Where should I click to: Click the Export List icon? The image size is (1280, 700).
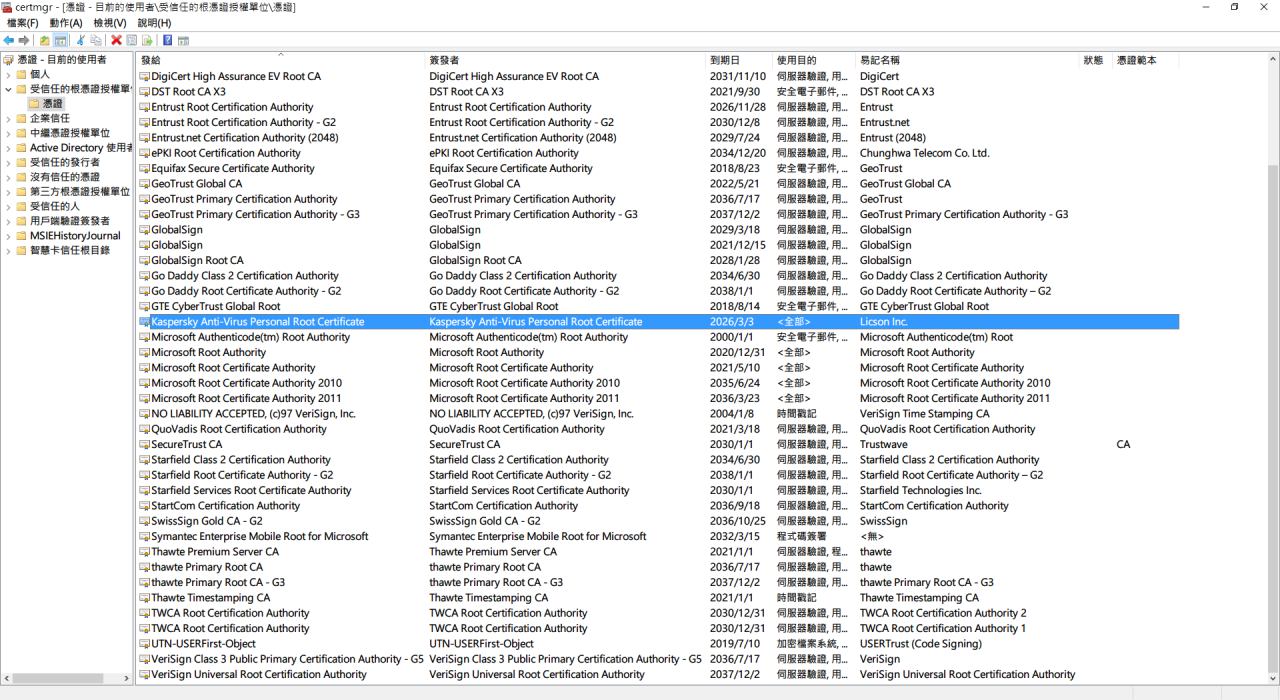(x=147, y=40)
